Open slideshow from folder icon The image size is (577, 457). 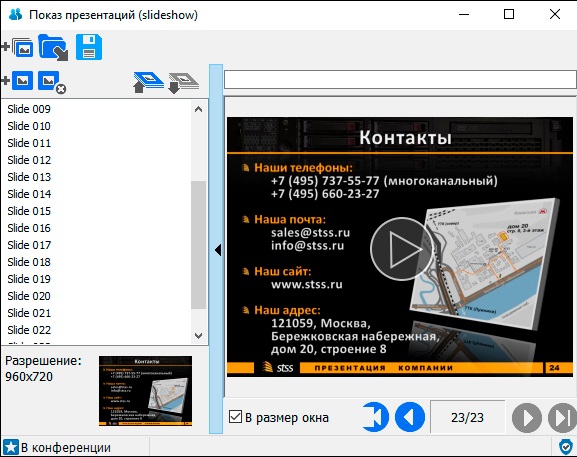click(53, 47)
